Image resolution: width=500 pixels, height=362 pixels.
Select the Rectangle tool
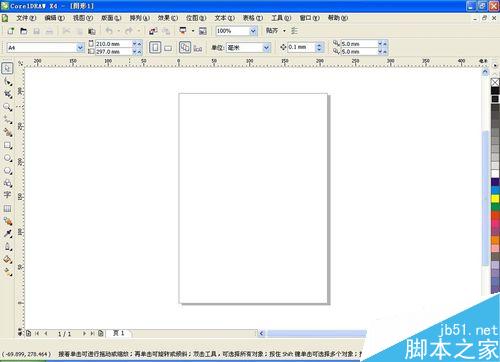7,145
